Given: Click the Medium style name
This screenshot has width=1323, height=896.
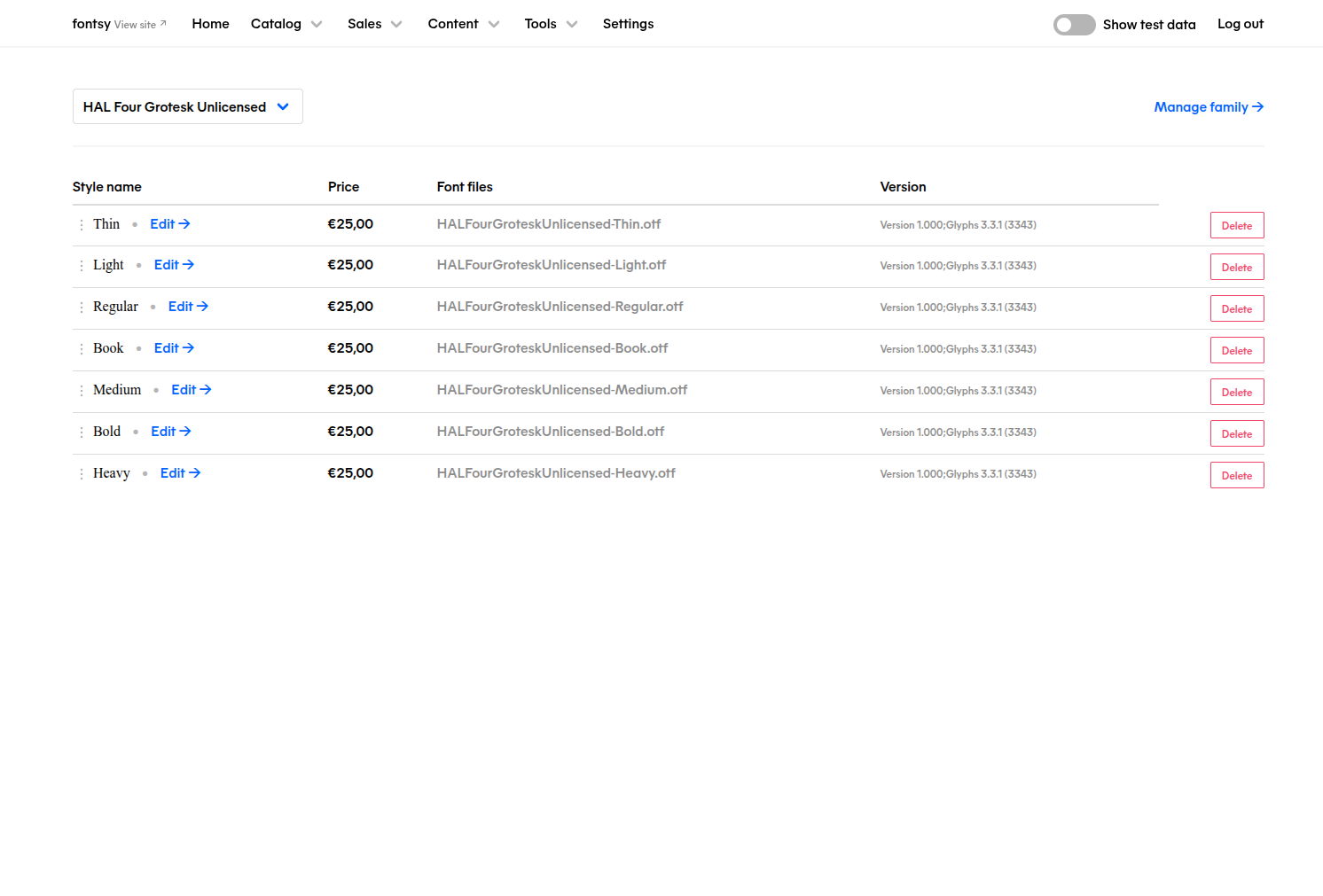Looking at the screenshot, I should click(117, 390).
